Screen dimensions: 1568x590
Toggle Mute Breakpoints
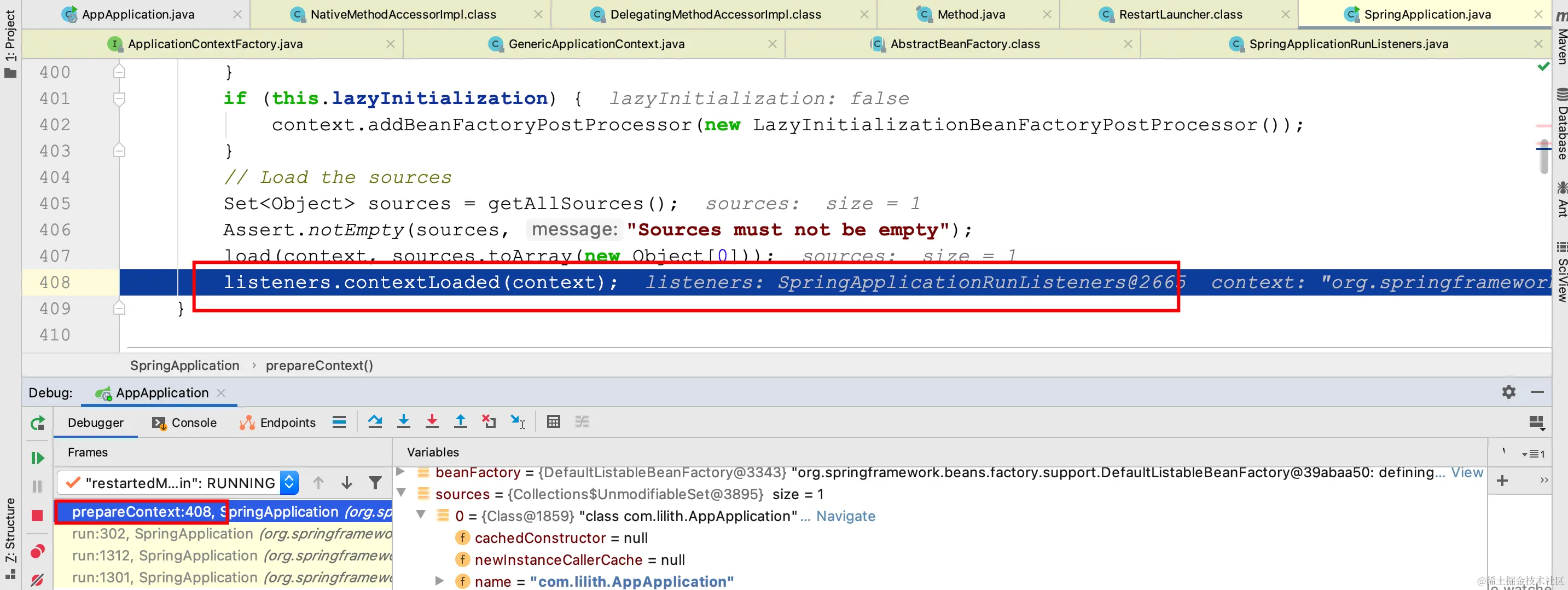pos(37,580)
